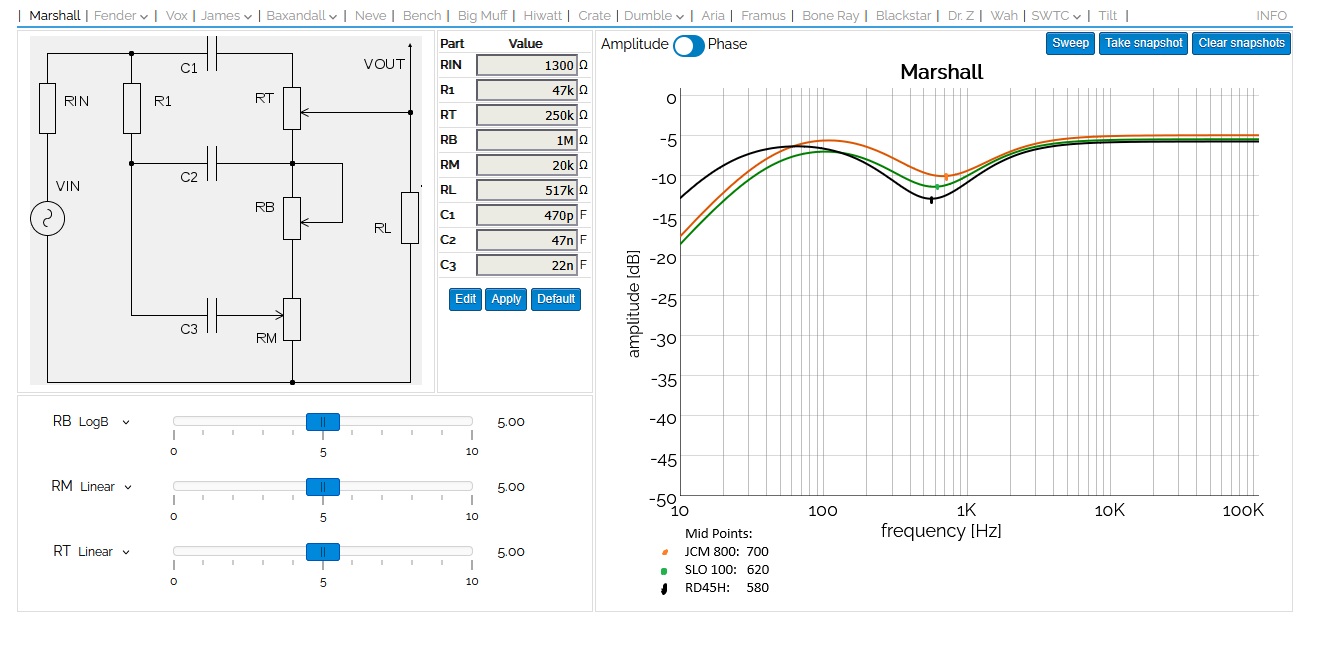
Task: Switch to the Big Muff tone stack
Action: click(482, 16)
